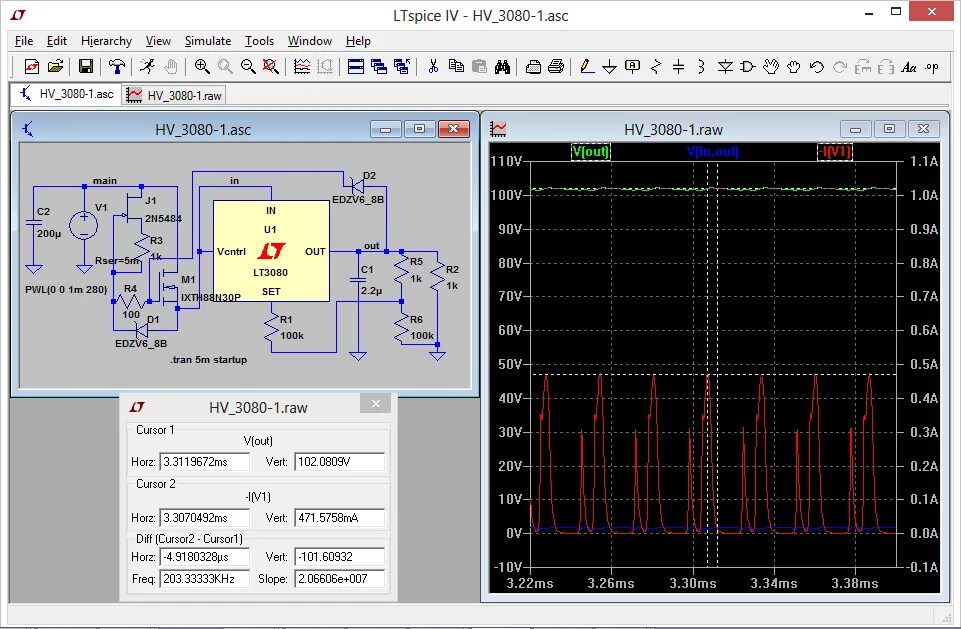Image resolution: width=961 pixels, height=629 pixels.
Task: Open the Help menu
Action: pos(358,40)
